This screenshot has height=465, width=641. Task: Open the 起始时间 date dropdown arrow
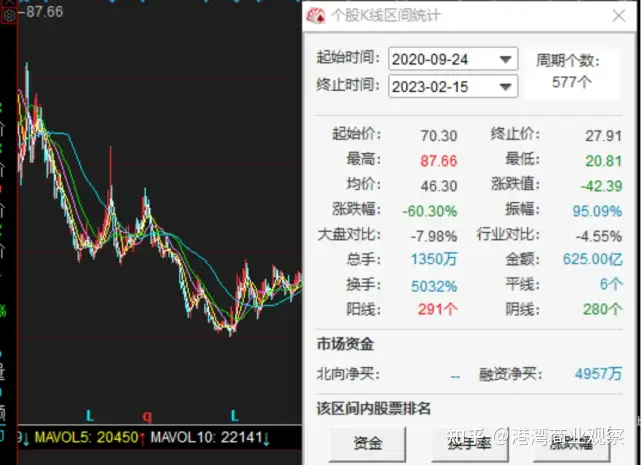(x=506, y=59)
